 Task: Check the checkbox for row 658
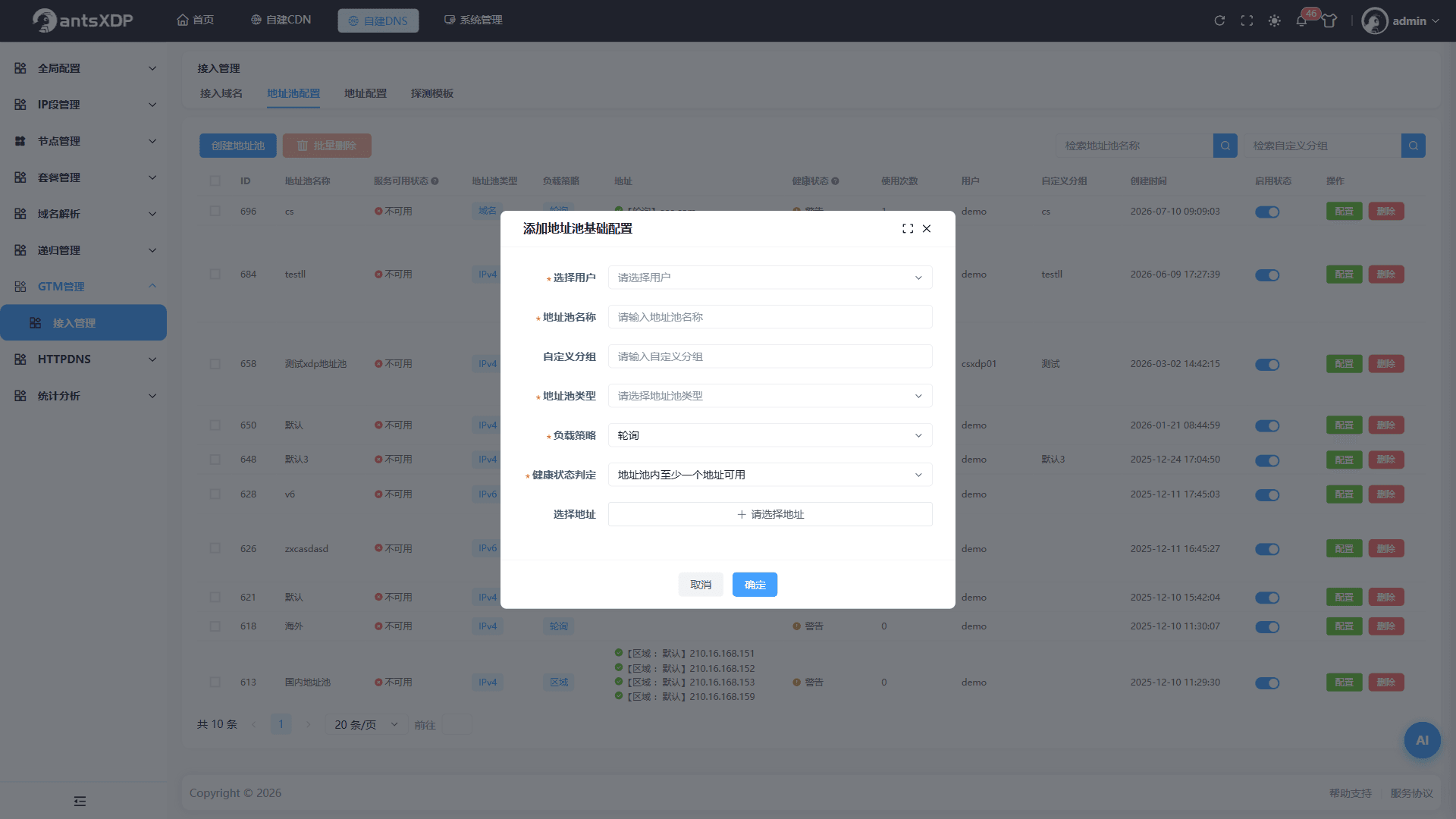215,364
